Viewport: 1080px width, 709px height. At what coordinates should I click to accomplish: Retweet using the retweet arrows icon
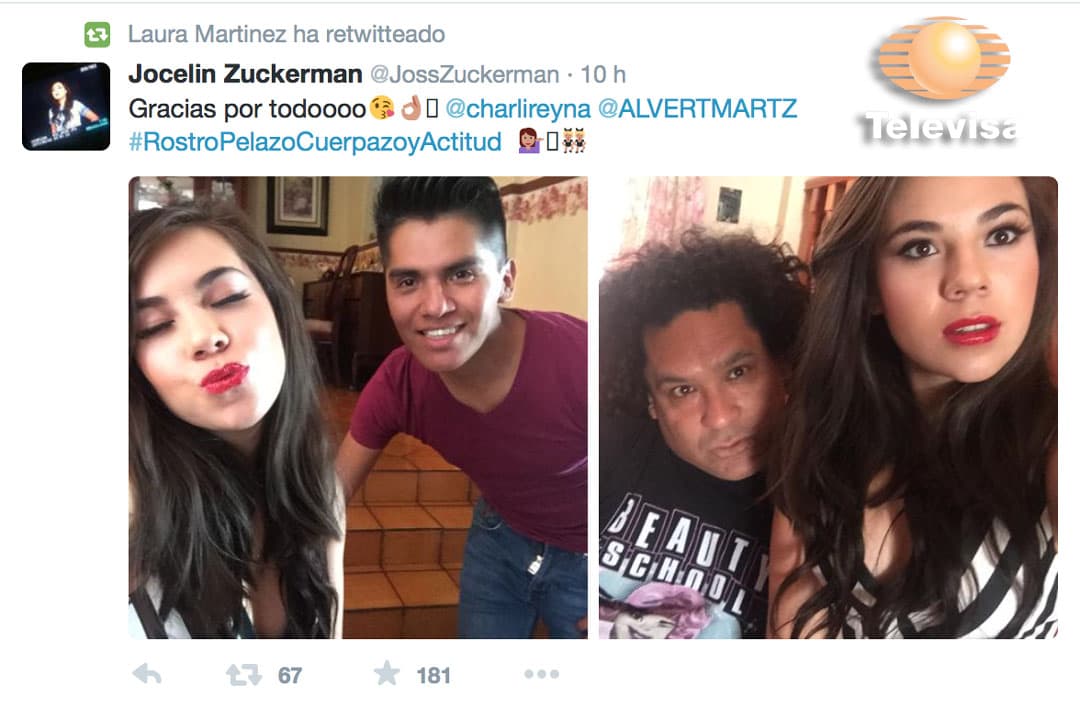[244, 675]
